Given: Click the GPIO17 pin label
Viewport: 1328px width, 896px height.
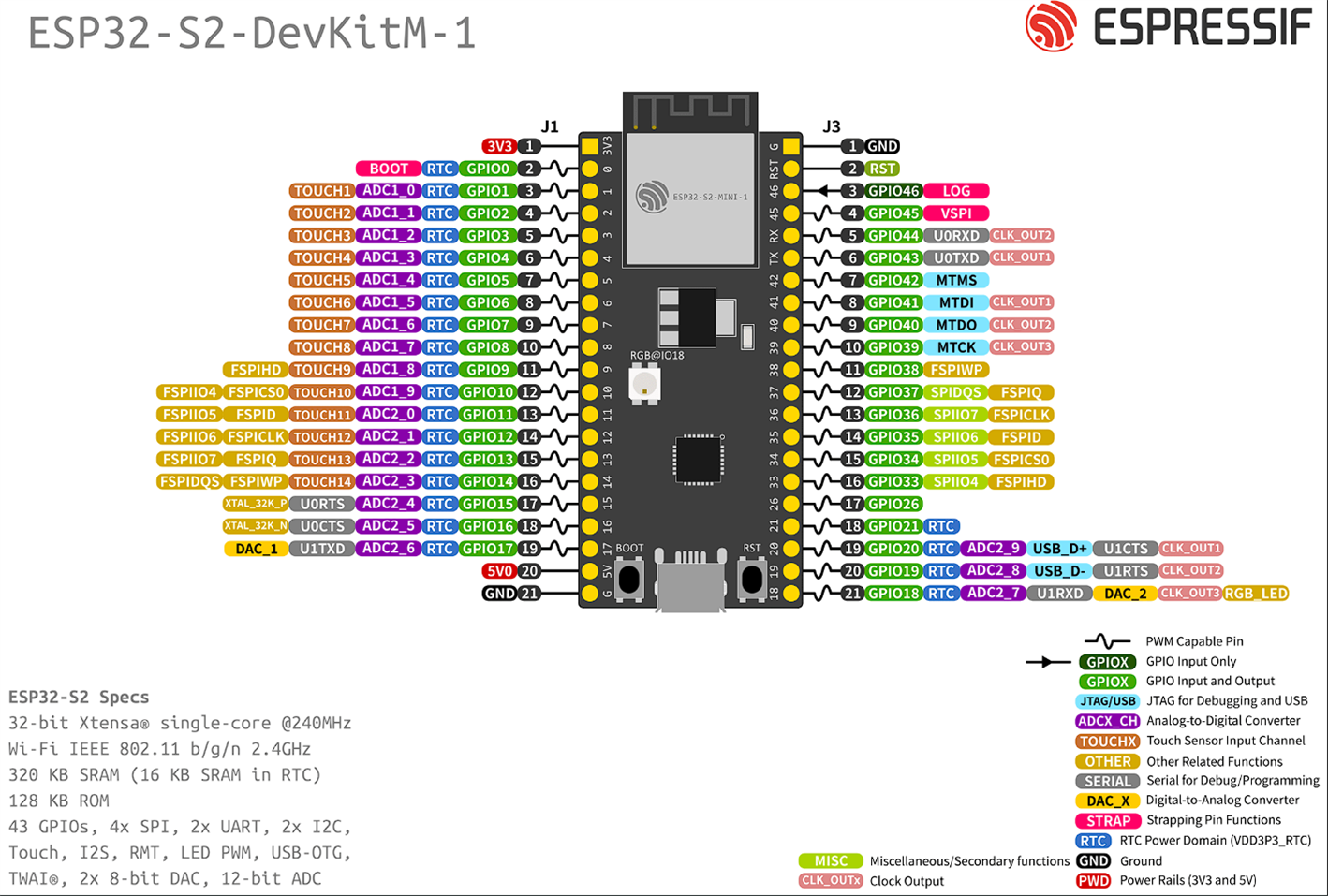Looking at the screenshot, I should point(487,549).
